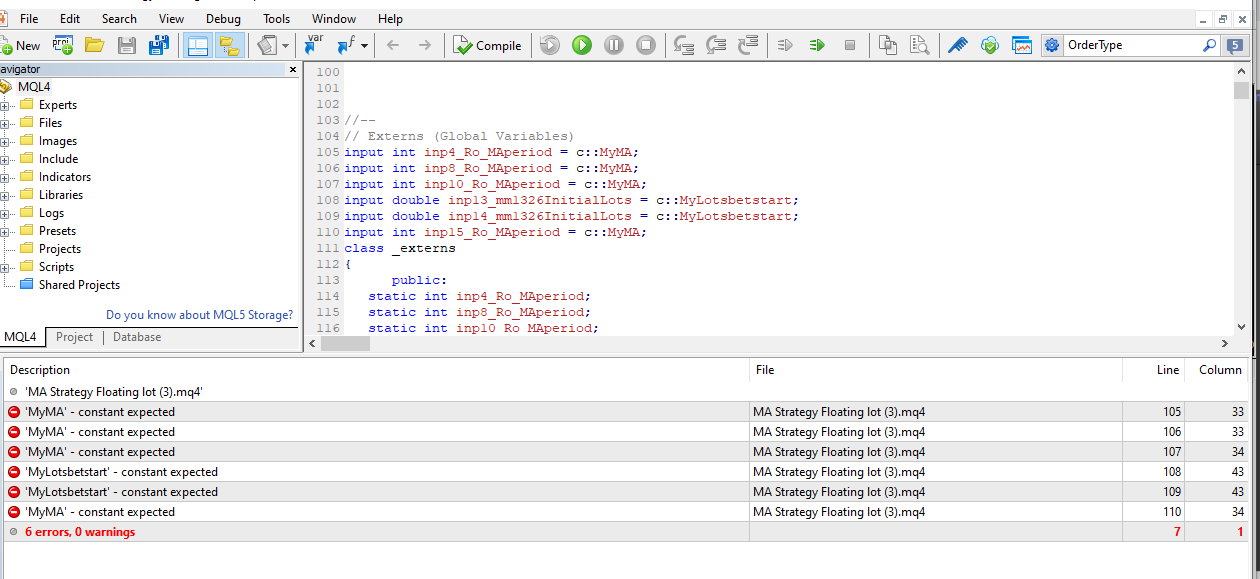This screenshot has height=579, width=1260.
Task: Open a file with the folder icon
Action: coord(95,45)
